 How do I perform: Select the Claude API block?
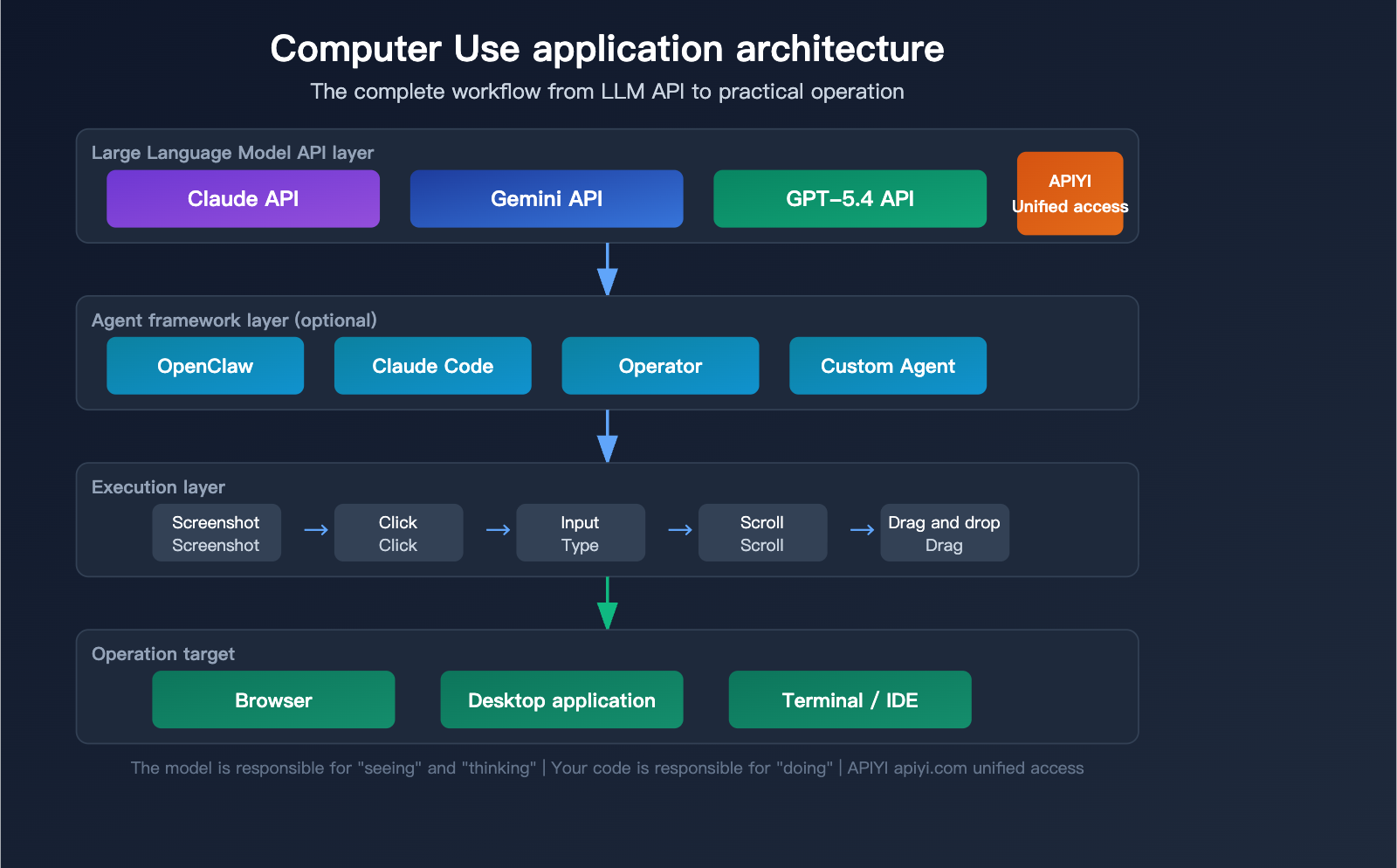tap(243, 198)
